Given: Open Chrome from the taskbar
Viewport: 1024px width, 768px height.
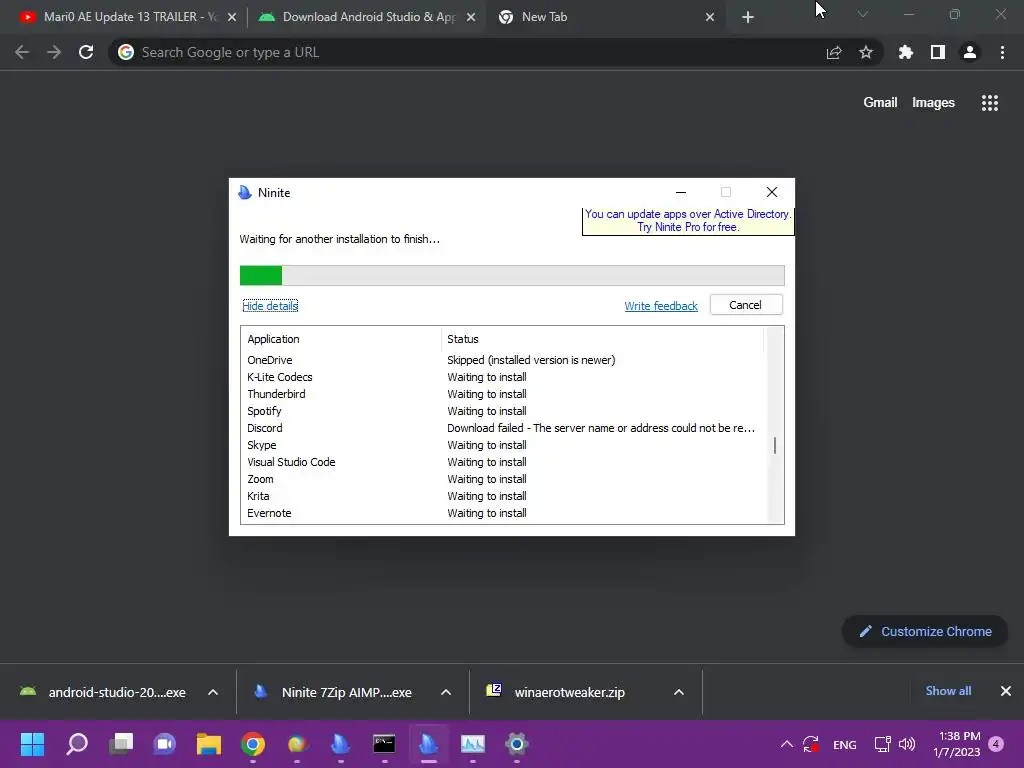Looking at the screenshot, I should click(253, 744).
